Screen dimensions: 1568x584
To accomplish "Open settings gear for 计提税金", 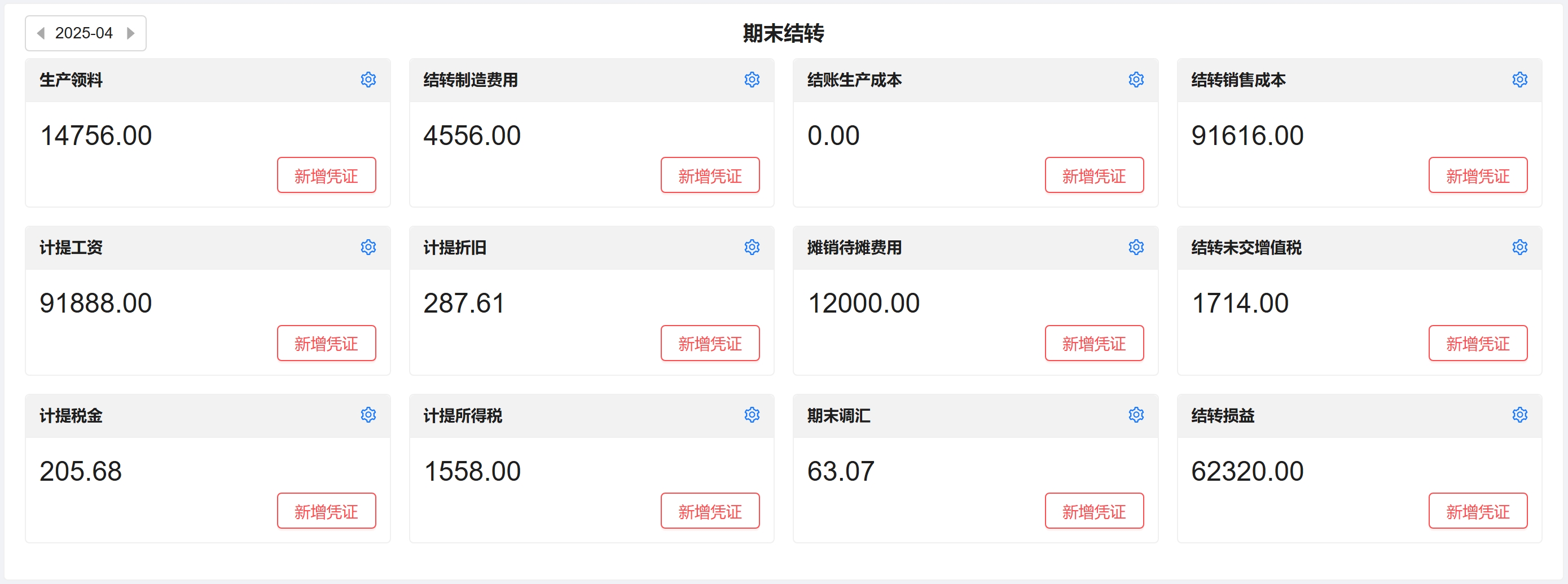I will click(x=368, y=415).
